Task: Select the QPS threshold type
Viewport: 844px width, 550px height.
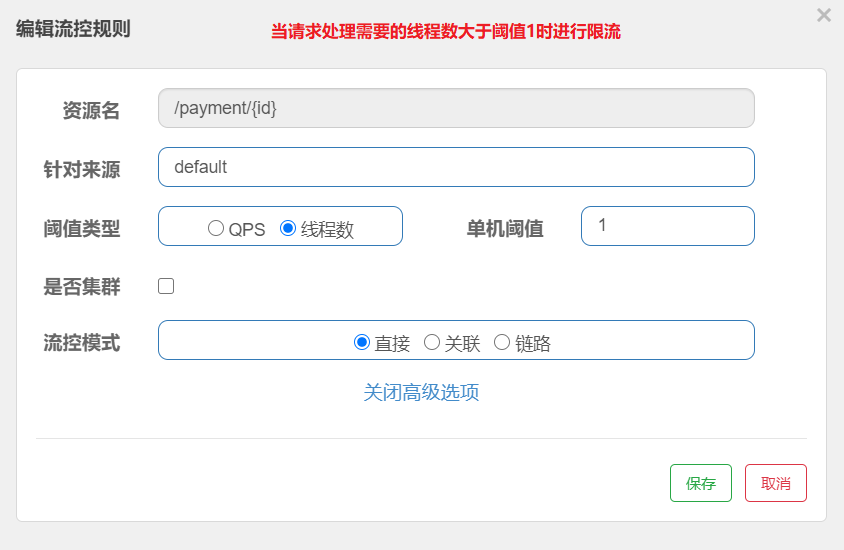Action: [x=216, y=228]
